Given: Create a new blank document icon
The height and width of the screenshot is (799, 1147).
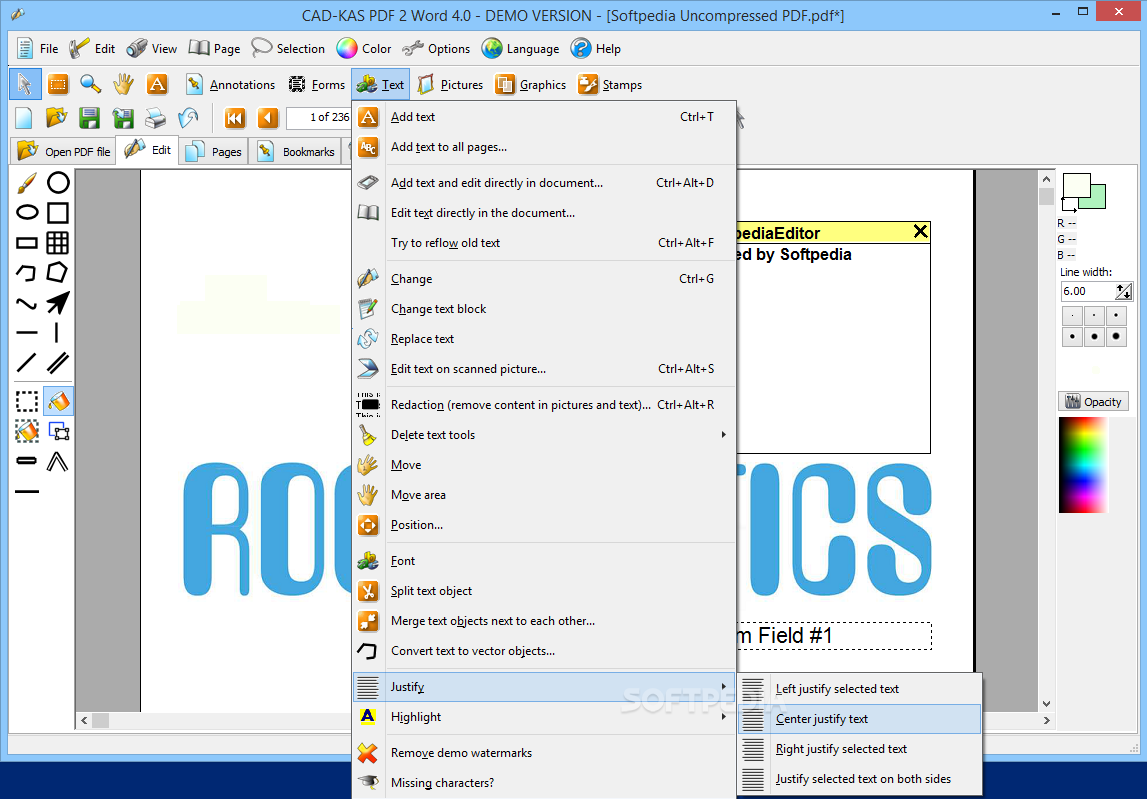Looking at the screenshot, I should point(24,118).
